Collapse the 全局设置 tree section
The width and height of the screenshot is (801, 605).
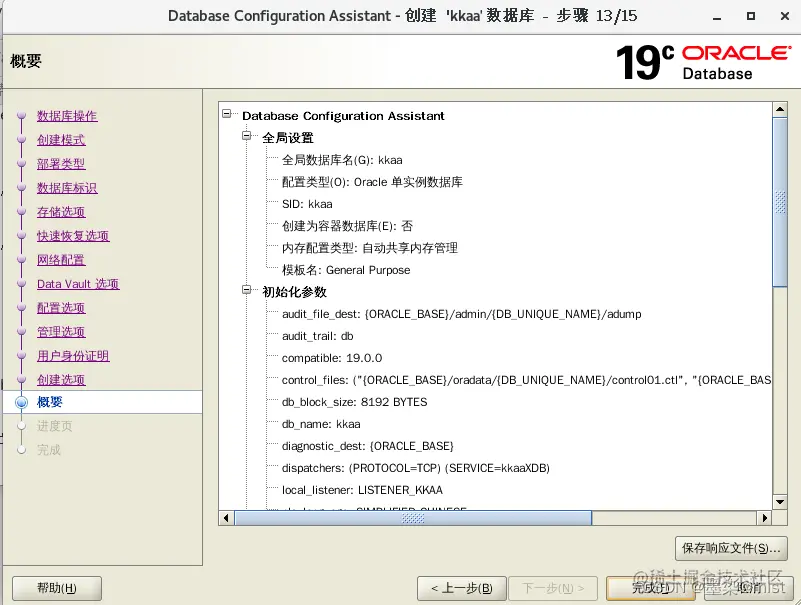point(247,135)
